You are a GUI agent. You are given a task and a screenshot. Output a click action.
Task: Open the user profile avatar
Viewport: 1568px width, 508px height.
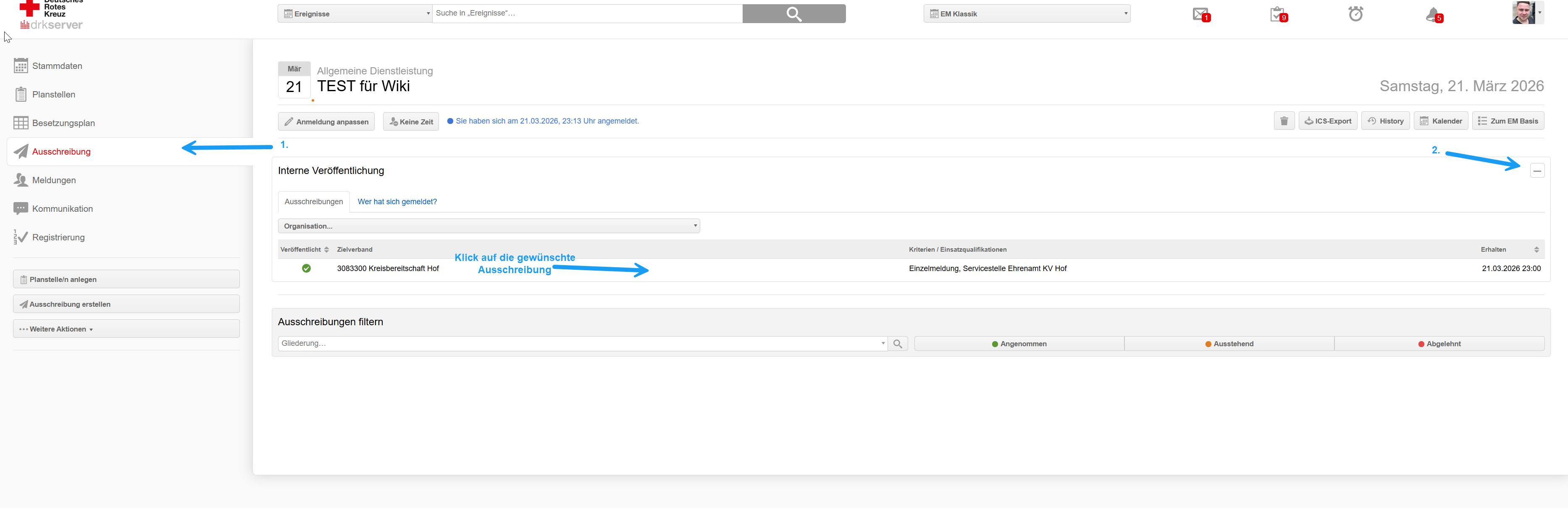click(1523, 13)
